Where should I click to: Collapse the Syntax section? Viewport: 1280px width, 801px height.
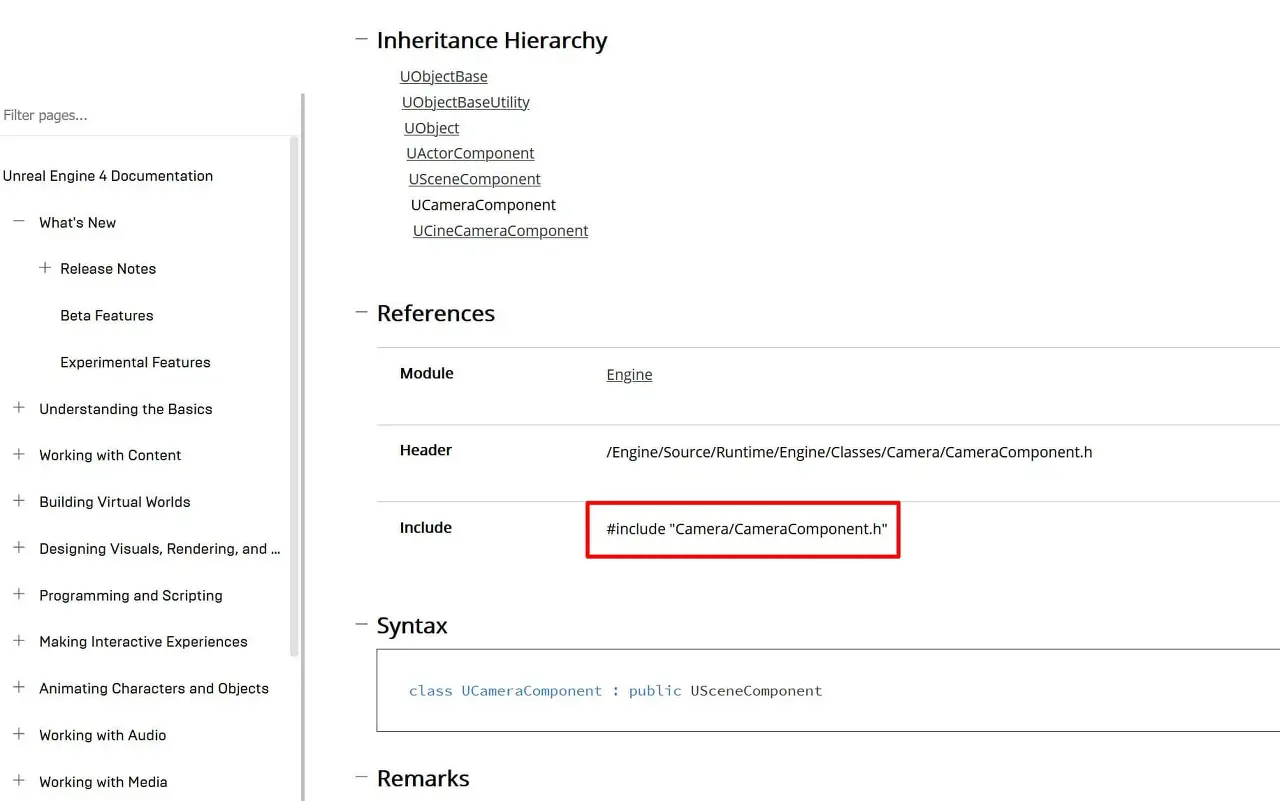pos(361,624)
